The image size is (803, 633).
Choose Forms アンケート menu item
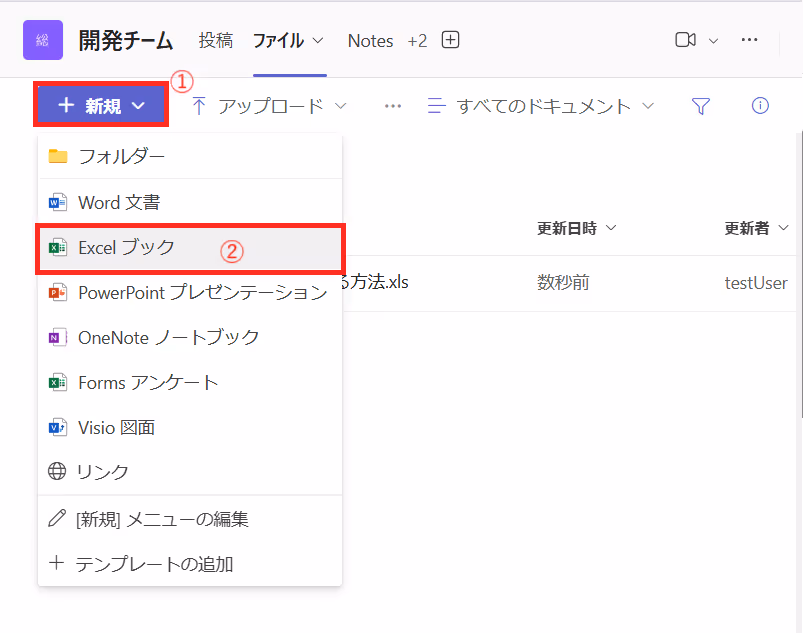pyautogui.click(x=190, y=383)
